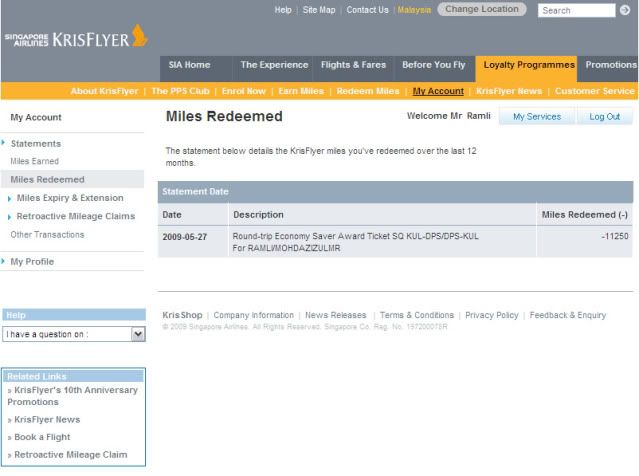
Task: Open Terms & Conditions footer link
Action: (x=416, y=315)
